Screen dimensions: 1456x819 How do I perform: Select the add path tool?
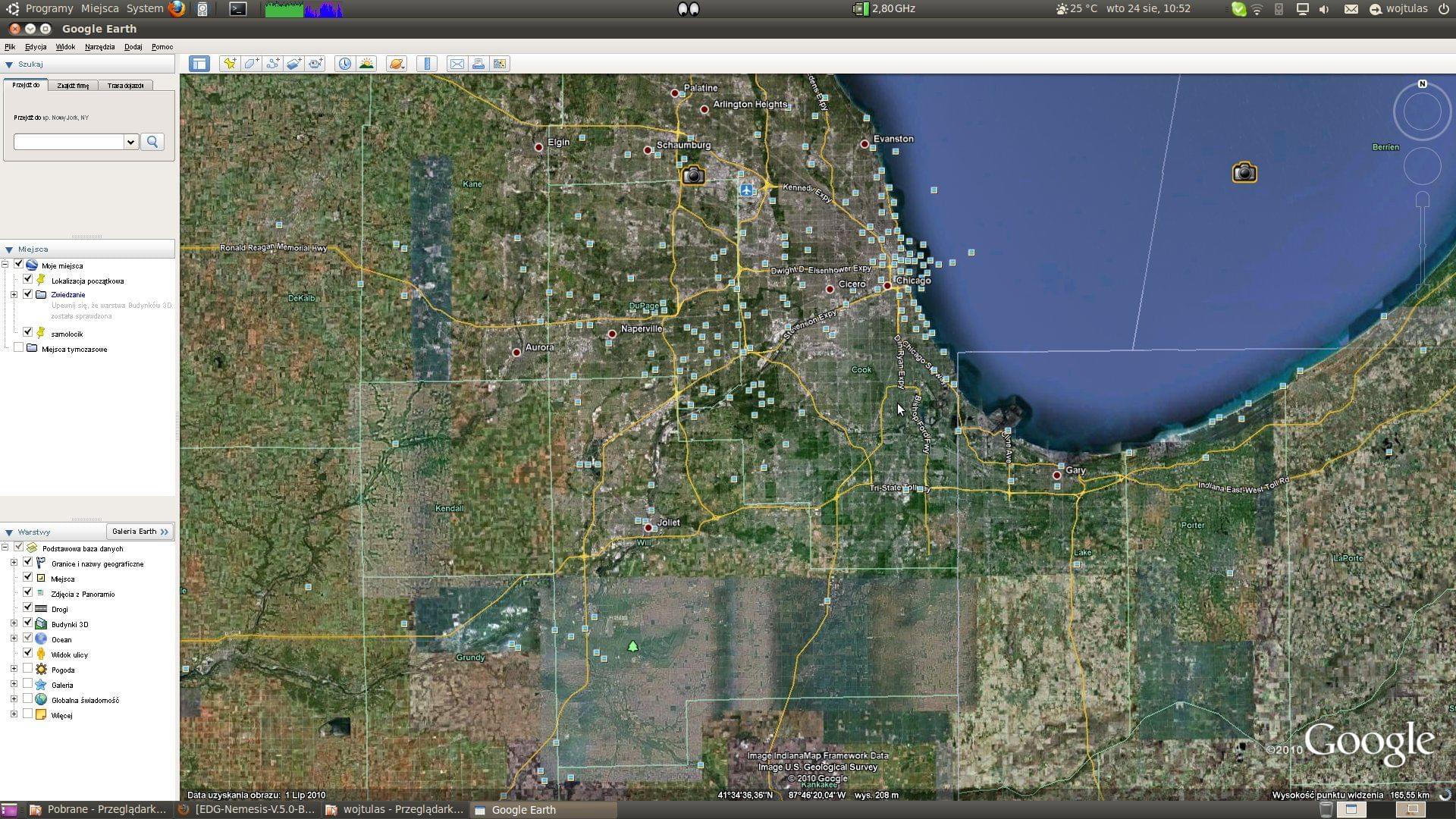point(272,64)
